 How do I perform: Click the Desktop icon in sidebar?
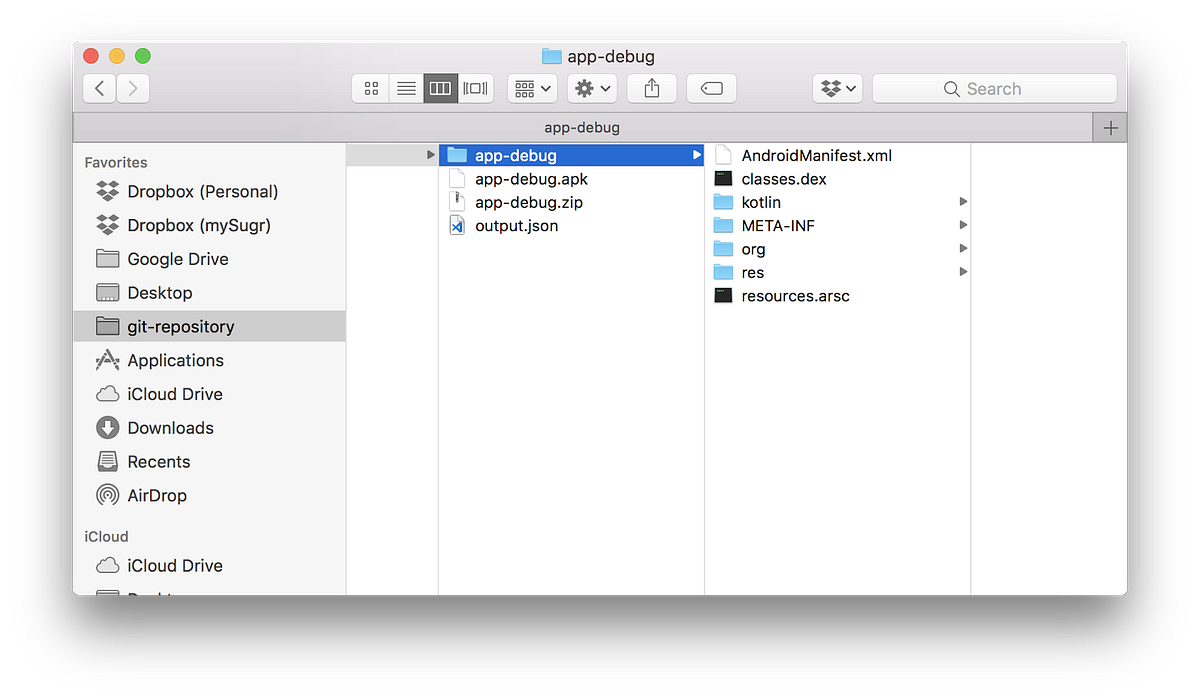coord(107,293)
